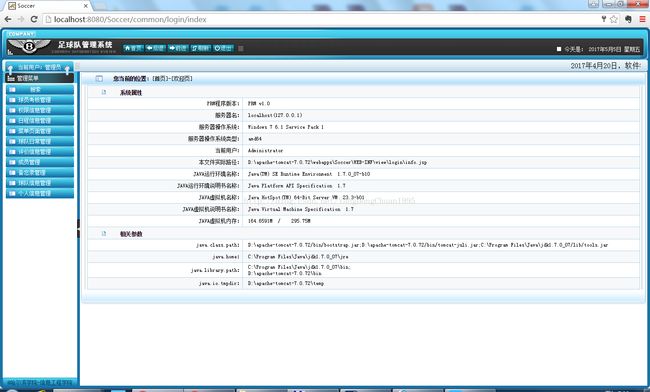Screen dimensions: 650x392
Task: Click the 系统属性 section heading
Action: (131, 92)
